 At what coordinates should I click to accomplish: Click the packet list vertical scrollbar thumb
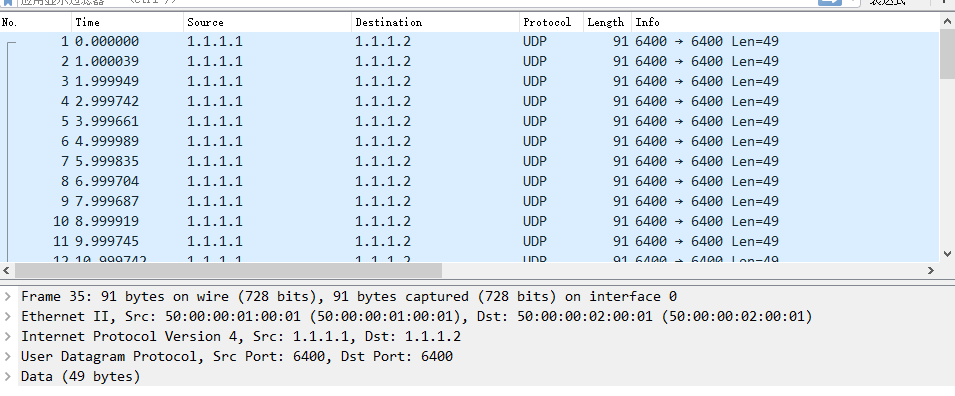click(x=947, y=53)
